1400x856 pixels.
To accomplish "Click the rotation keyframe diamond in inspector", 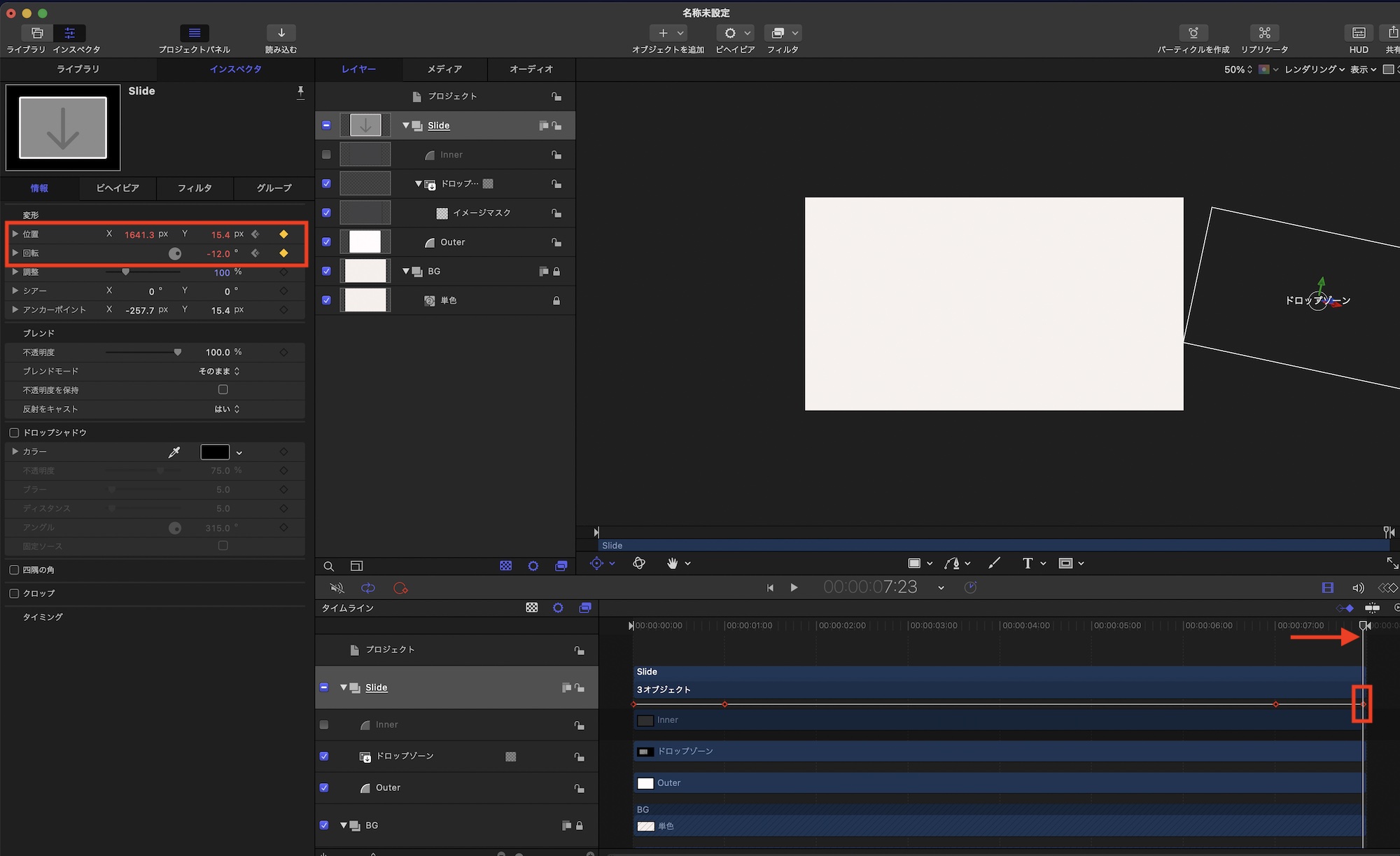I will (283, 253).
